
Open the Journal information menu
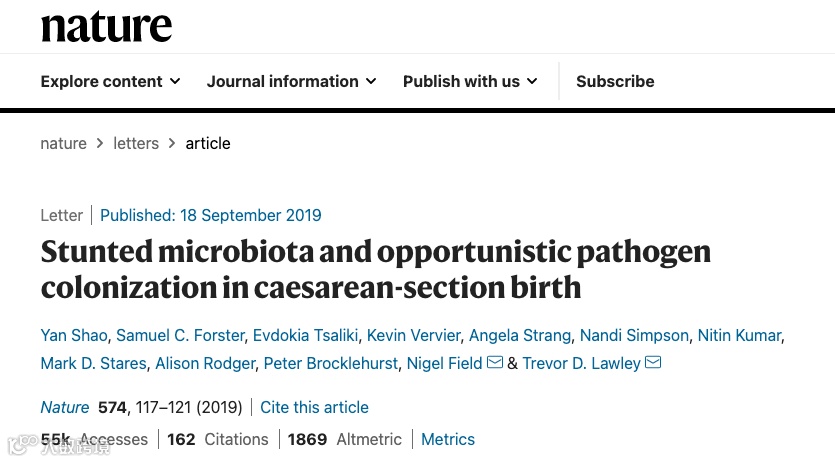click(291, 82)
